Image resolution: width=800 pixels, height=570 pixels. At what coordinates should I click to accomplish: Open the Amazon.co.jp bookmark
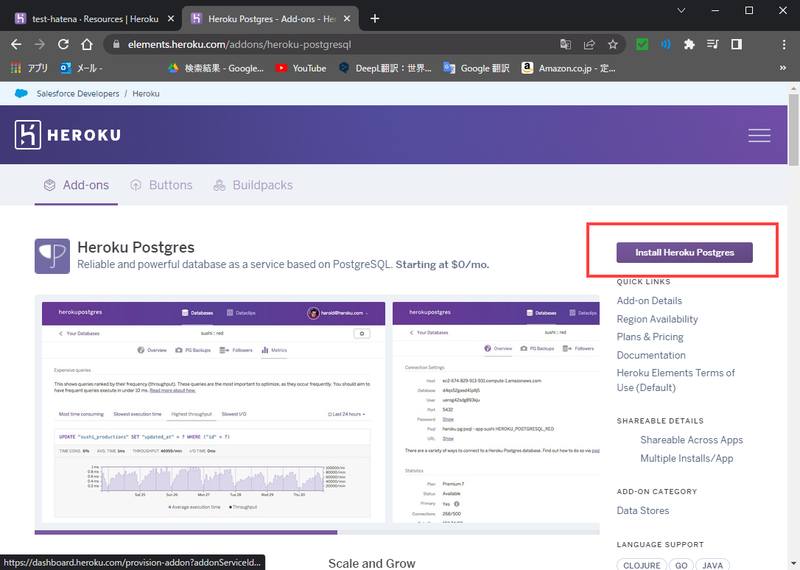(x=568, y=68)
